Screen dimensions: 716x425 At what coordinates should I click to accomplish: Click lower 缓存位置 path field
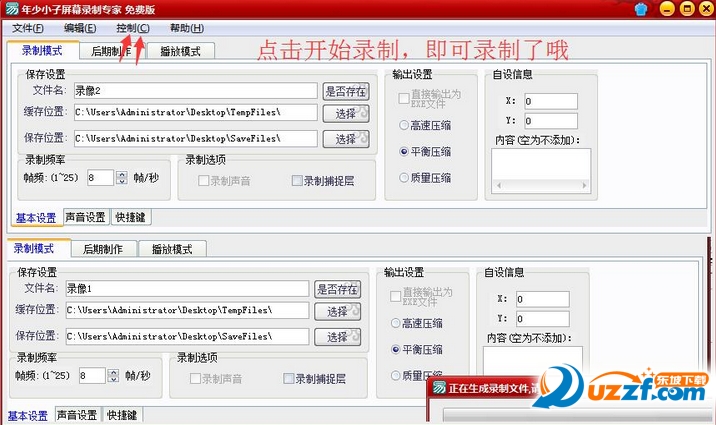(187, 310)
